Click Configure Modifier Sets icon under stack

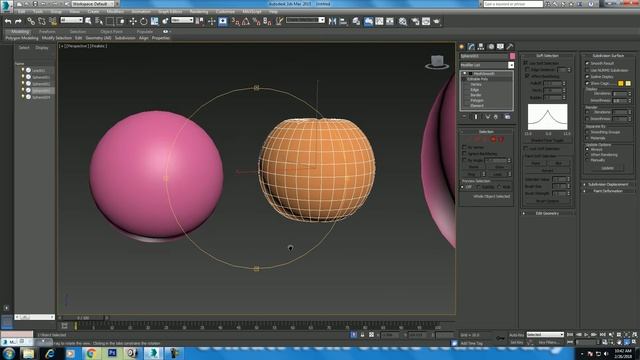coord(507,117)
